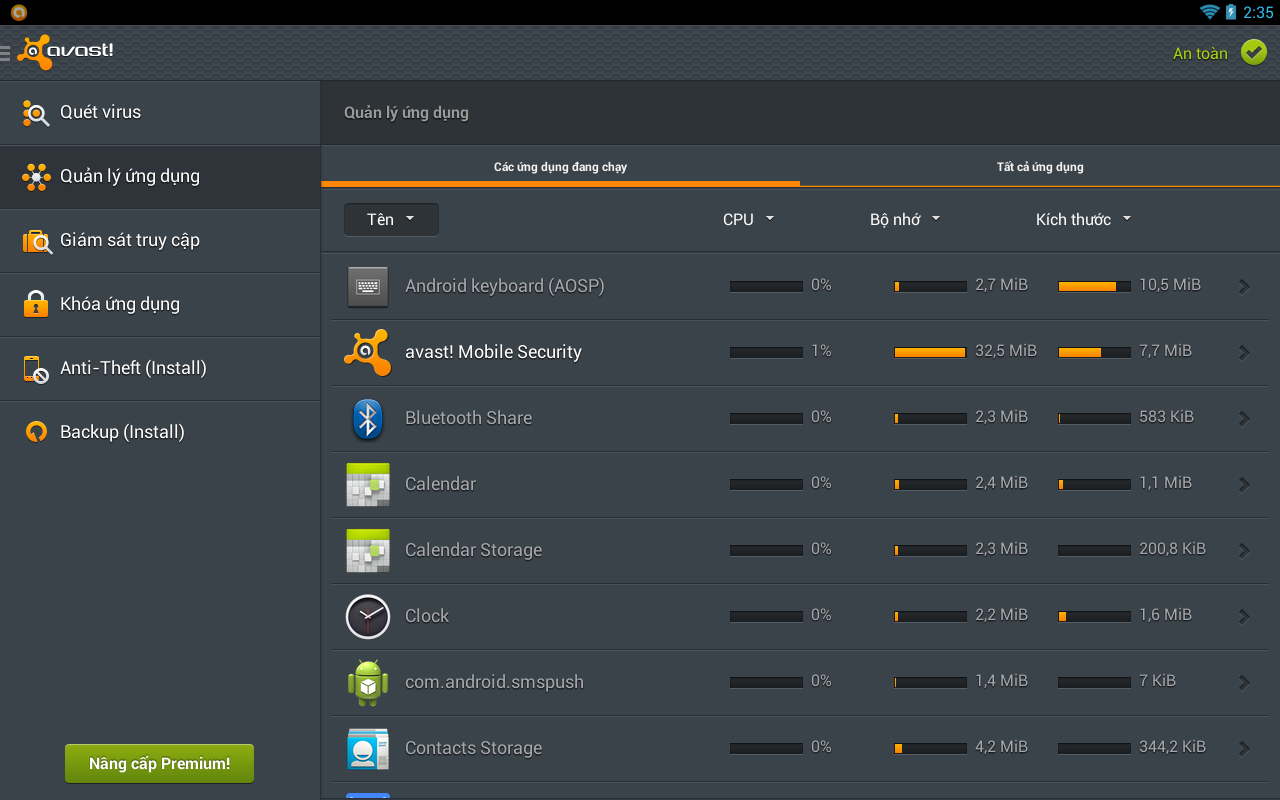Expand the Android keyboard (AOSP) row chevron
This screenshot has width=1280, height=800.
pos(1244,286)
